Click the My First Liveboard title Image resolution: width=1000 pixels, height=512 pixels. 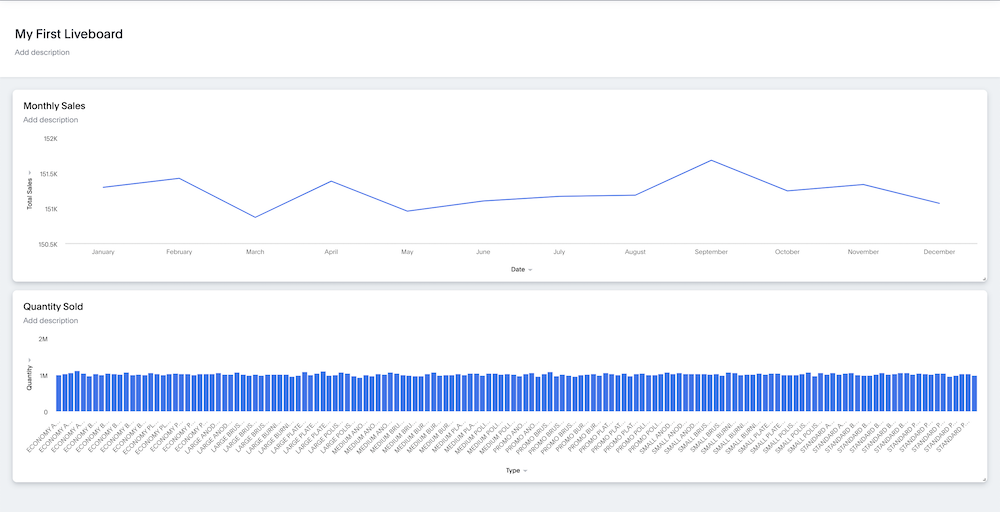pos(69,34)
